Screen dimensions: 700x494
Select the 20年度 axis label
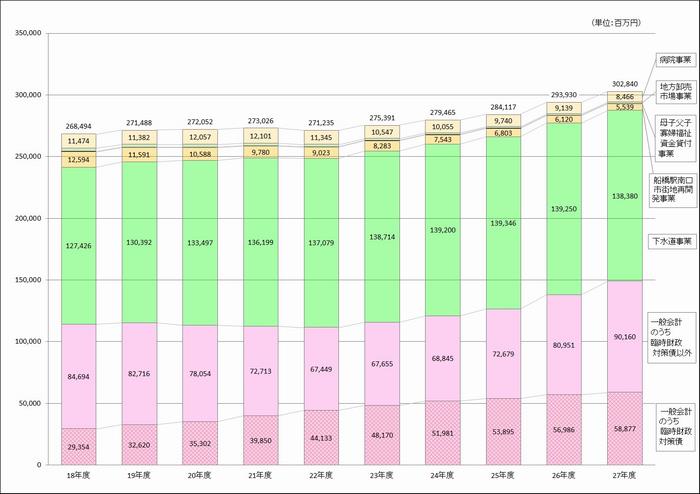pos(200,475)
